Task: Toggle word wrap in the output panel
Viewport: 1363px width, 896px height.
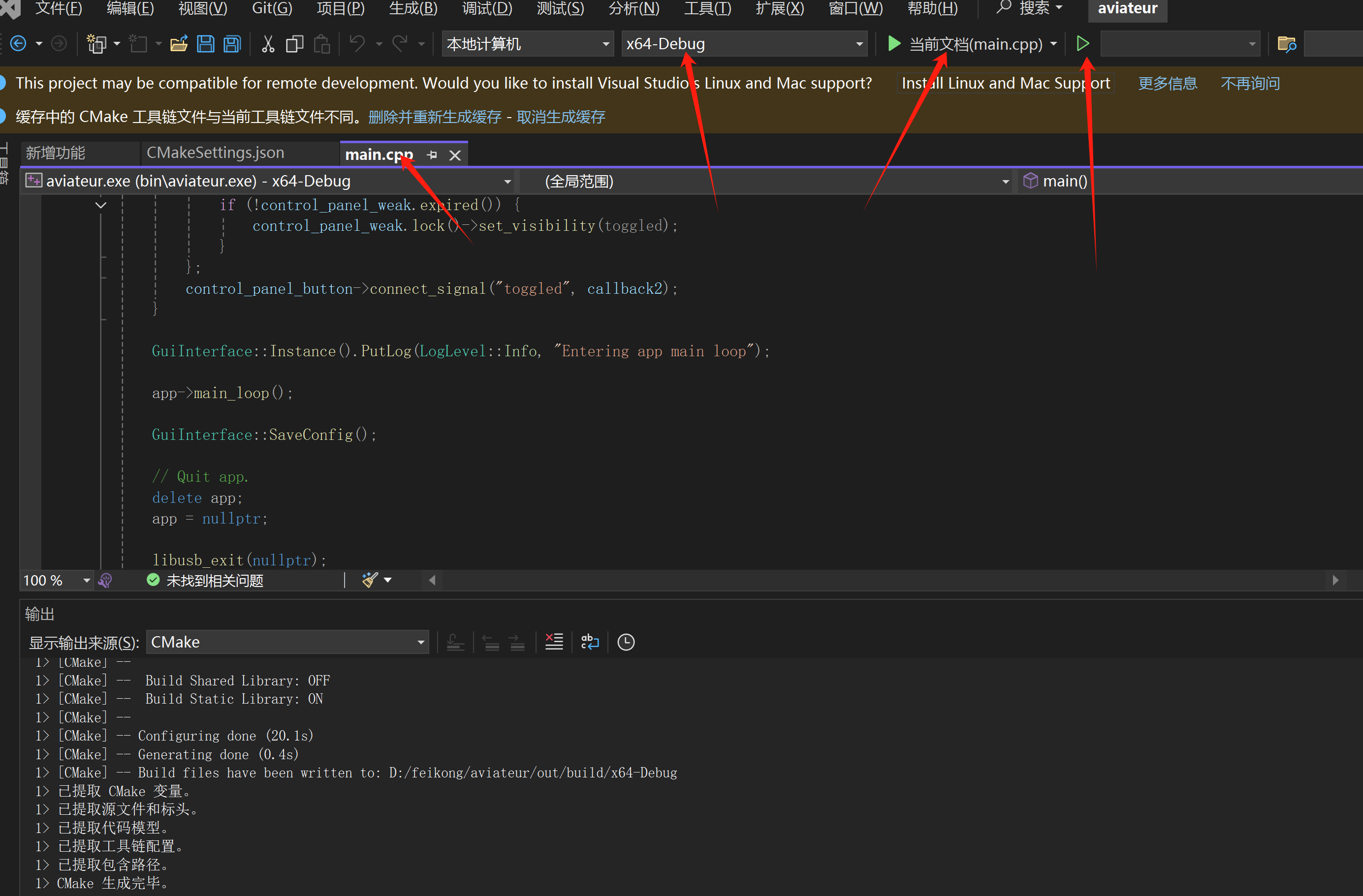Action: pyautogui.click(x=589, y=642)
